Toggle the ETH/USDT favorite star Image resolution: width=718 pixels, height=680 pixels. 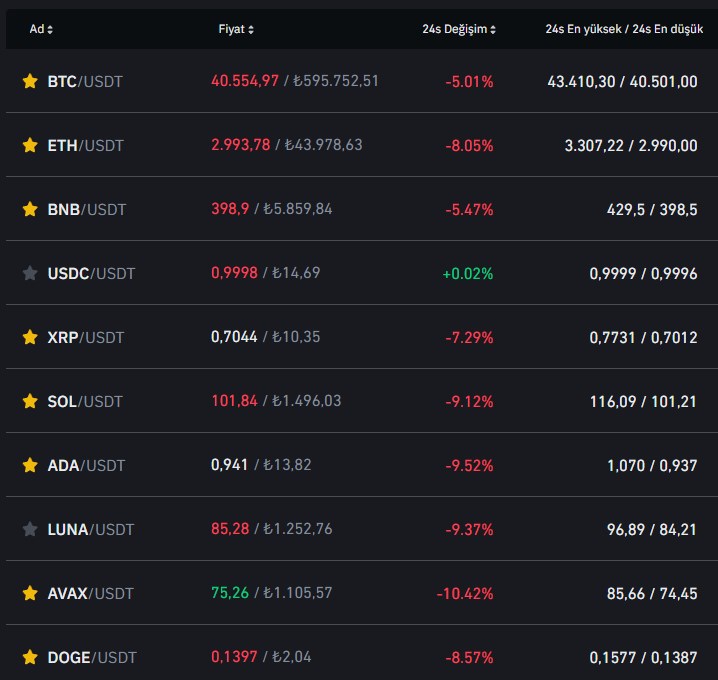pyautogui.click(x=30, y=145)
